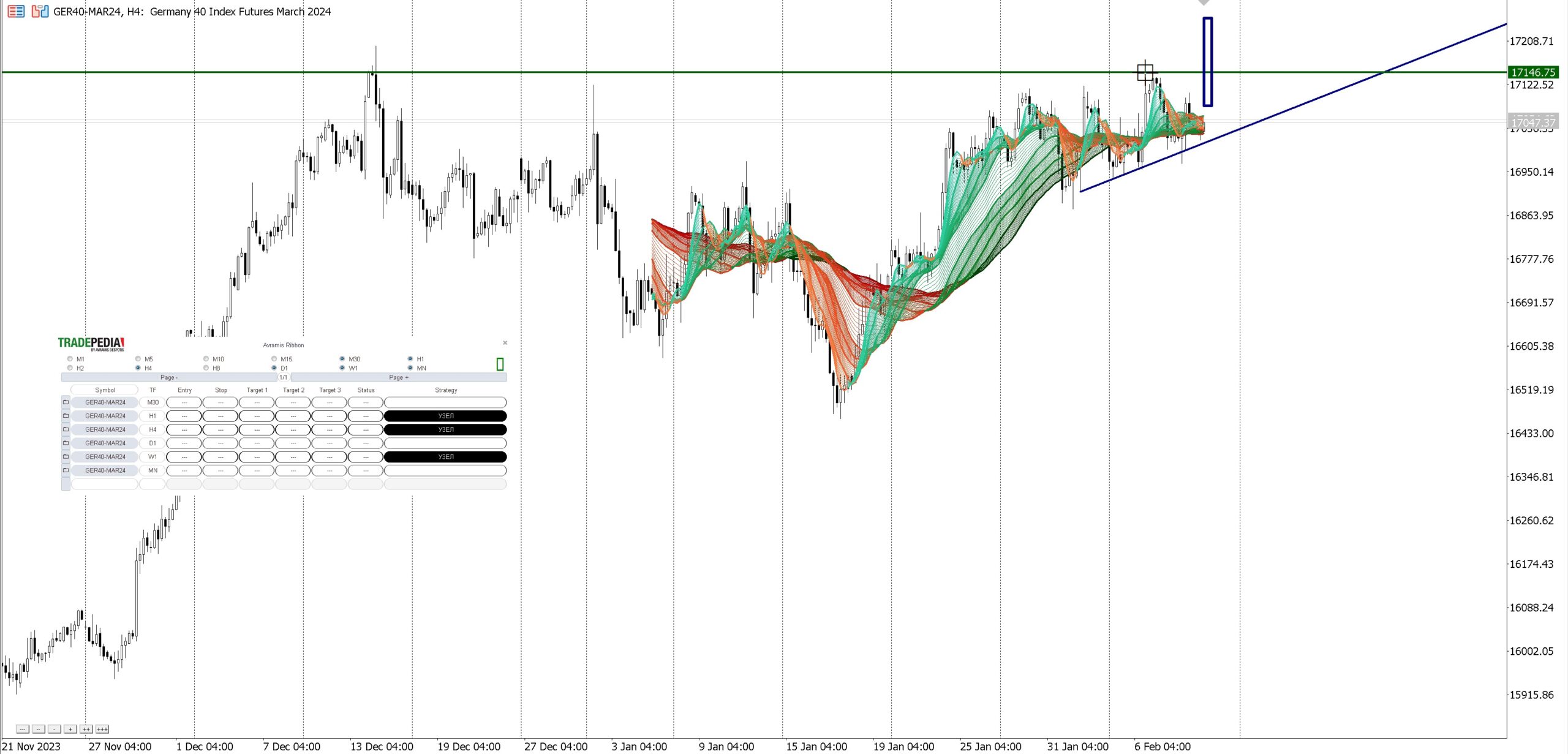The height and width of the screenshot is (754, 1568).
Task: Enable the M15 timeframe radio button
Action: point(274,359)
